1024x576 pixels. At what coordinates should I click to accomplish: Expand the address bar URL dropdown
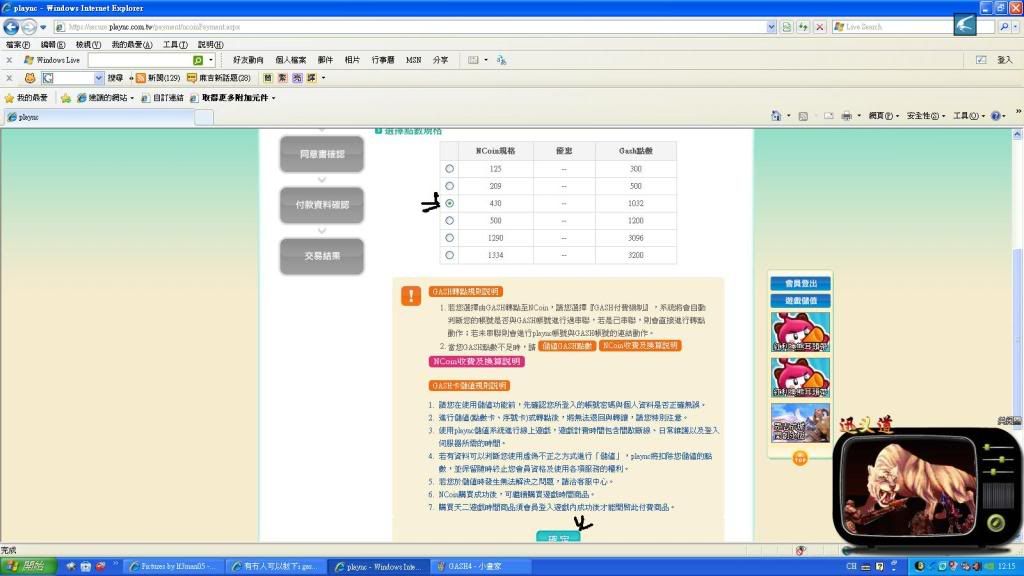(771, 27)
